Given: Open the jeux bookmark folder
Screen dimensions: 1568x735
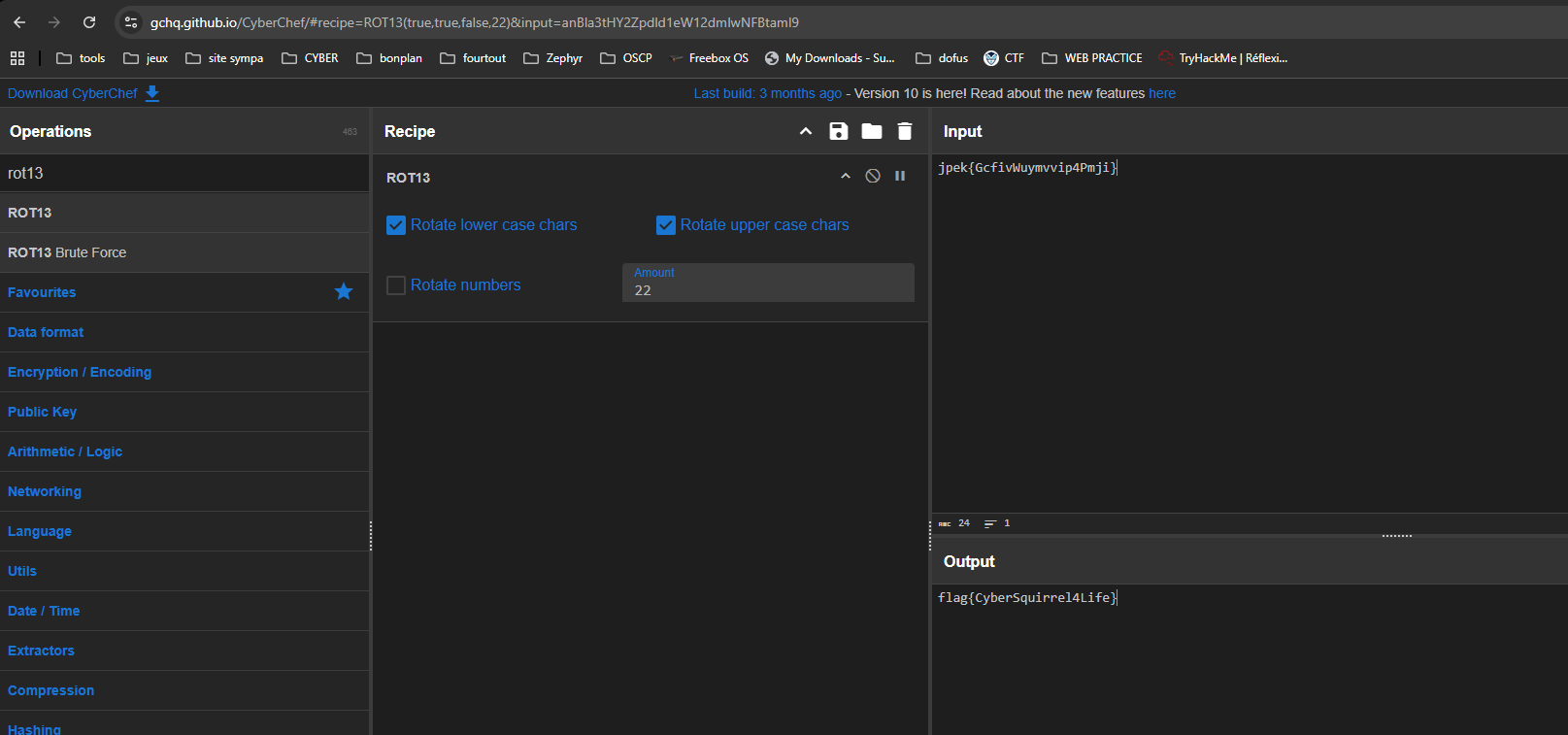Looking at the screenshot, I should tap(146, 58).
